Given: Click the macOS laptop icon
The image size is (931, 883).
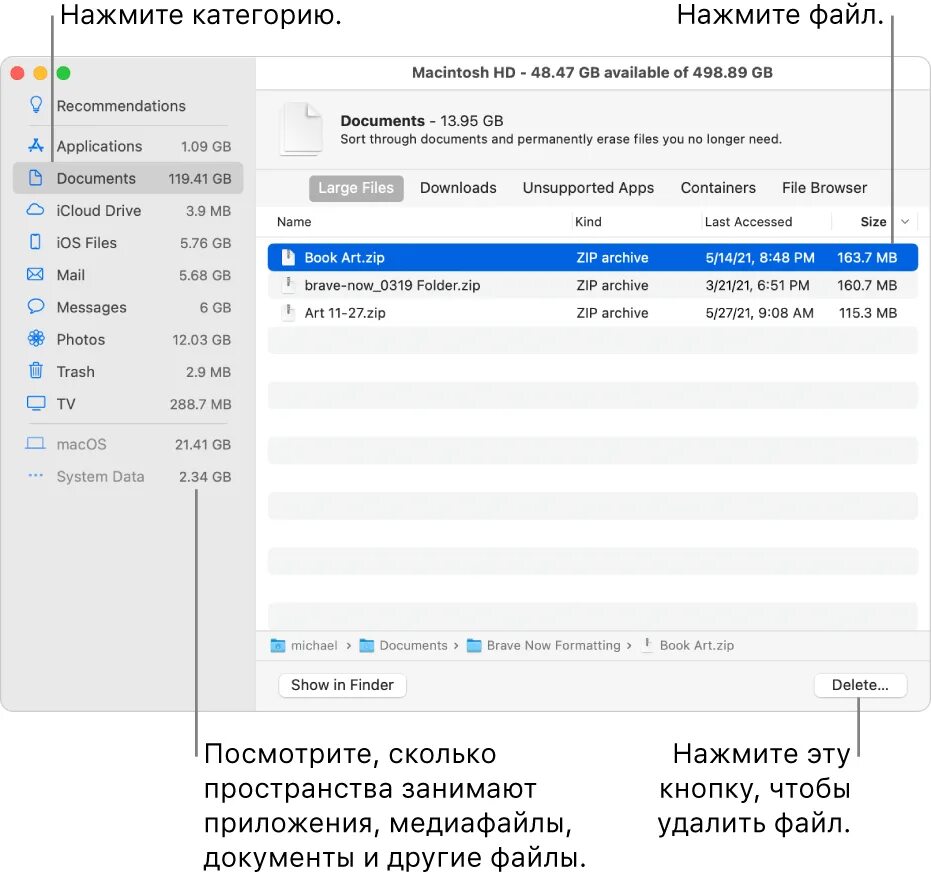Looking at the screenshot, I should 36,444.
